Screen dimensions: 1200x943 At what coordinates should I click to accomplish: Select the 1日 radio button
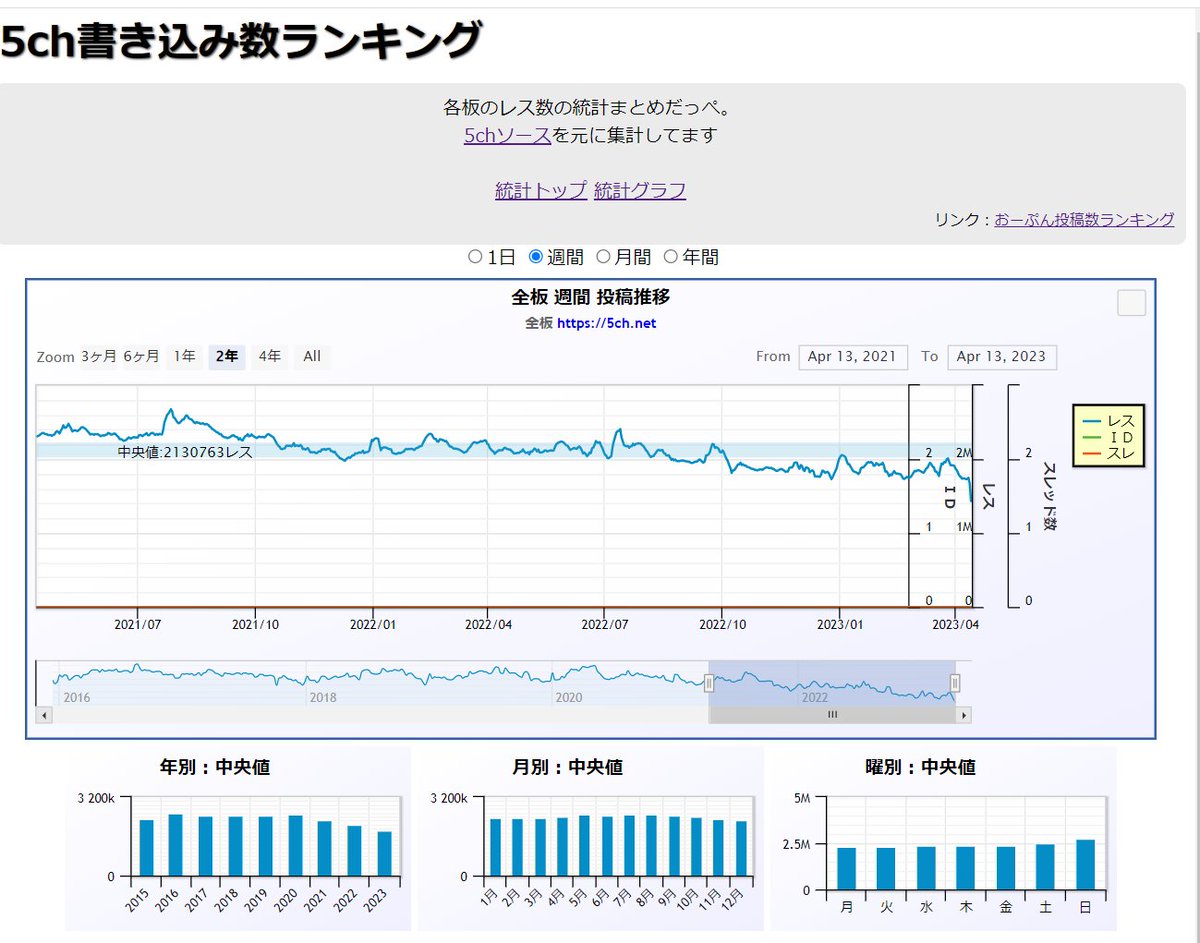coord(474,256)
